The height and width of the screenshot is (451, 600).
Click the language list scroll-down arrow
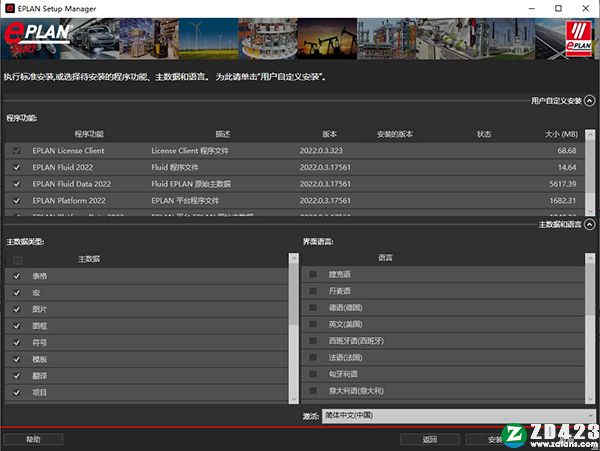click(x=590, y=399)
